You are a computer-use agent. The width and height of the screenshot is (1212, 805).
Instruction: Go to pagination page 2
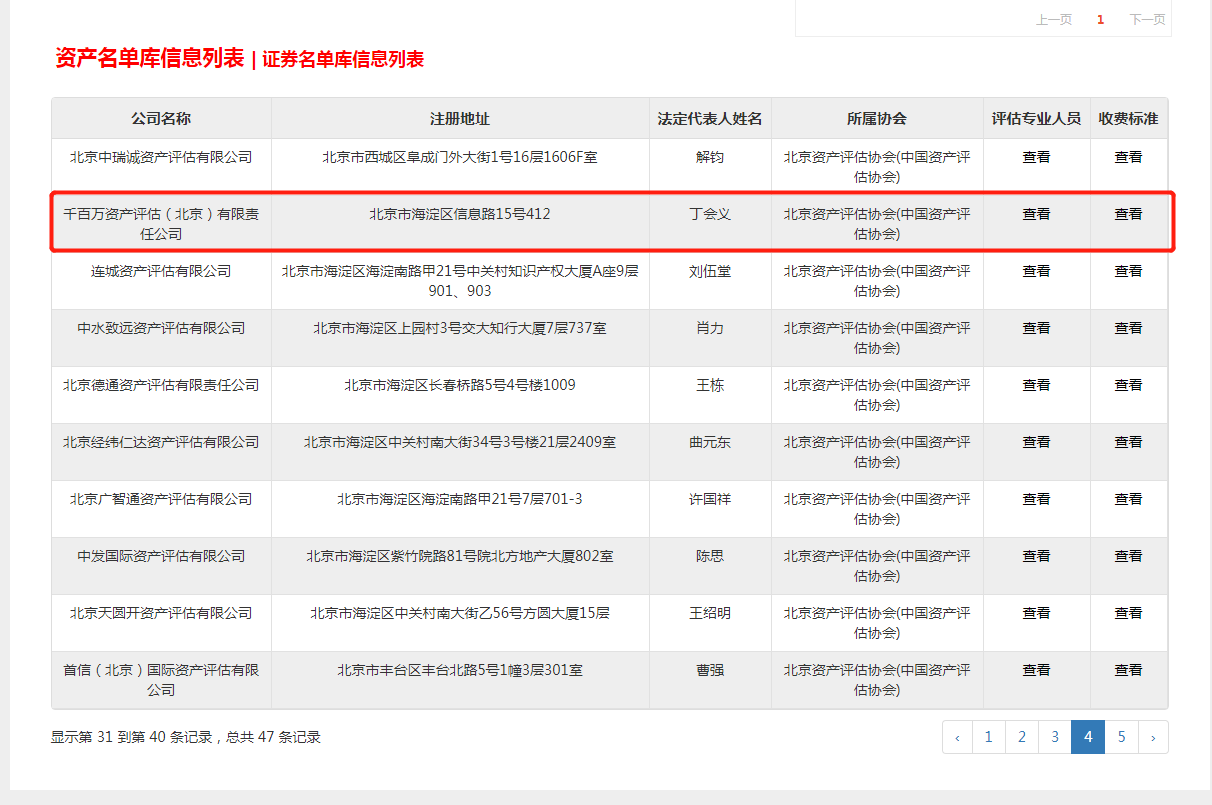pos(1022,737)
